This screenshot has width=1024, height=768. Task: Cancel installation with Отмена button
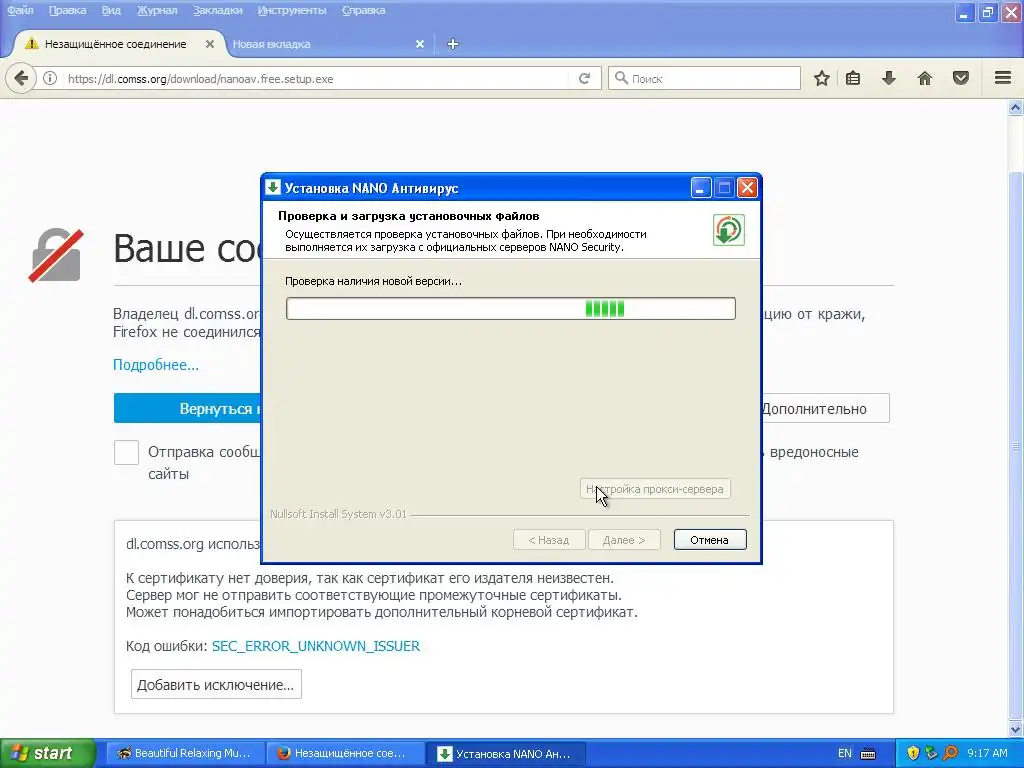pyautogui.click(x=710, y=540)
